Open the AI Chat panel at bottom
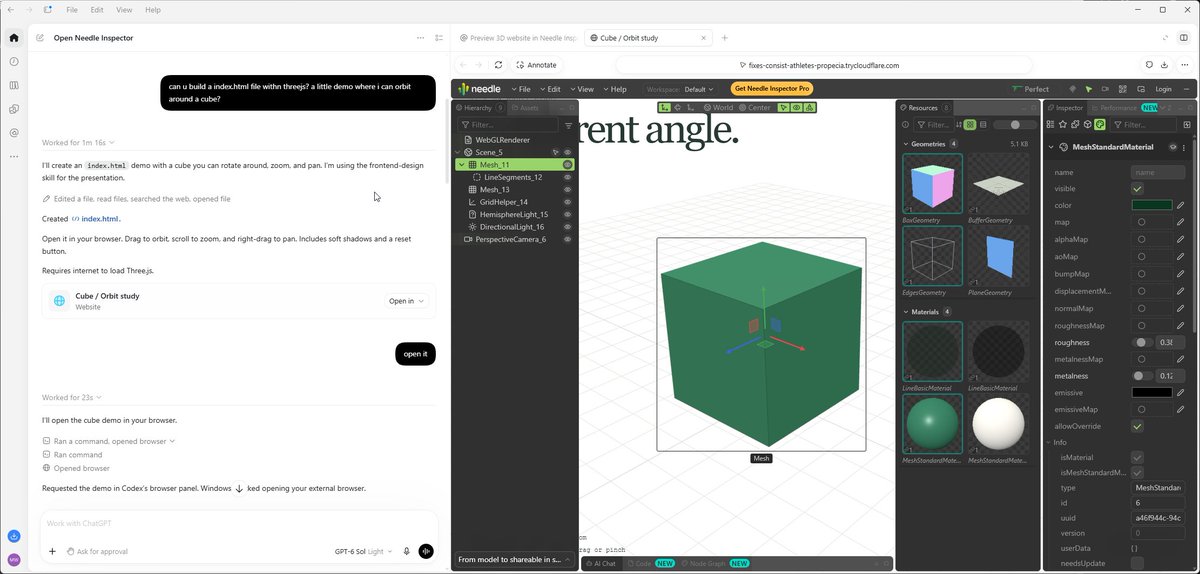This screenshot has height=574, width=1200. point(600,563)
